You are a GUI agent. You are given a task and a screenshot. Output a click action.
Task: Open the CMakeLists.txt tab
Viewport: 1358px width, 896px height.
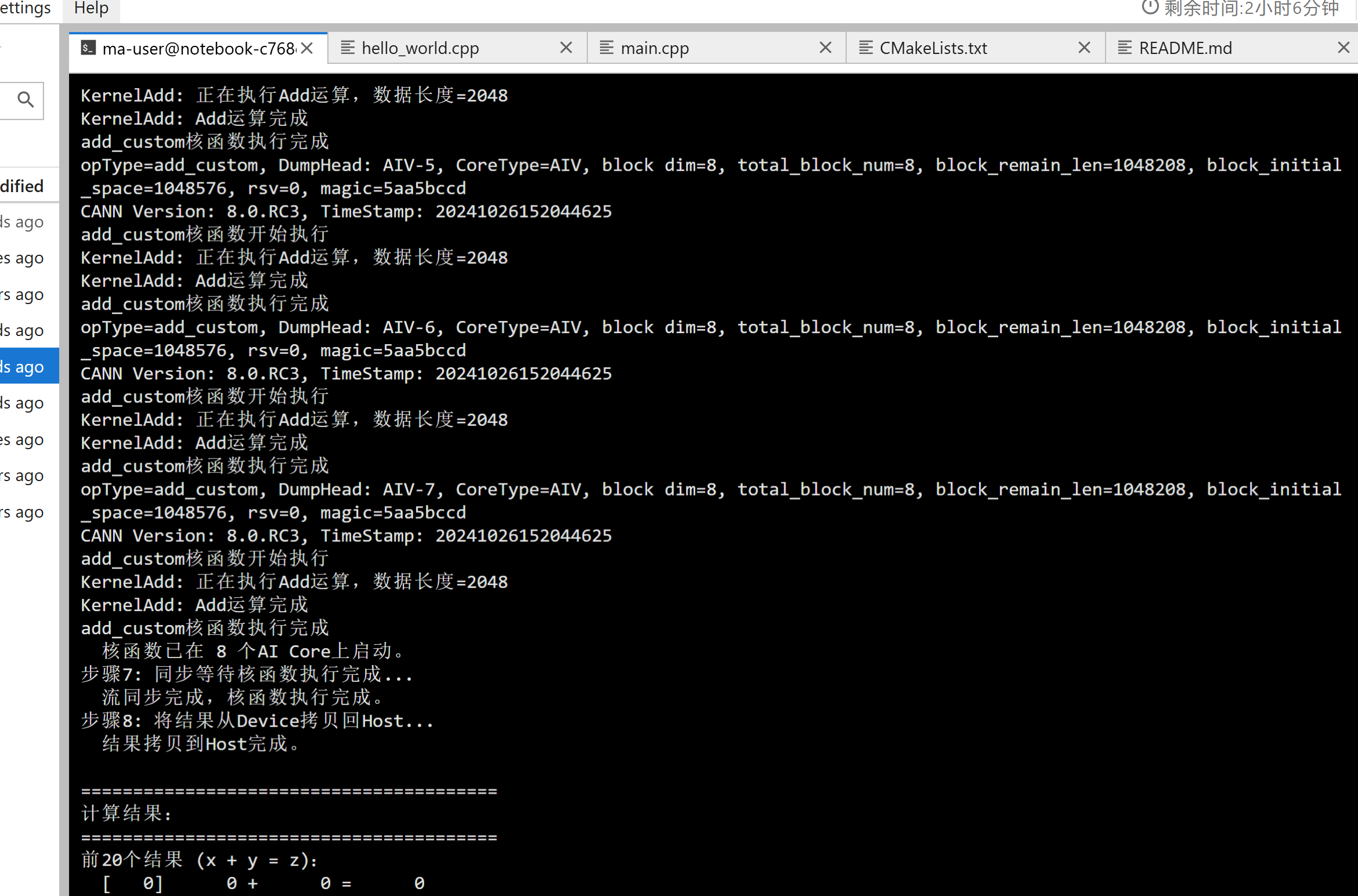pos(933,48)
